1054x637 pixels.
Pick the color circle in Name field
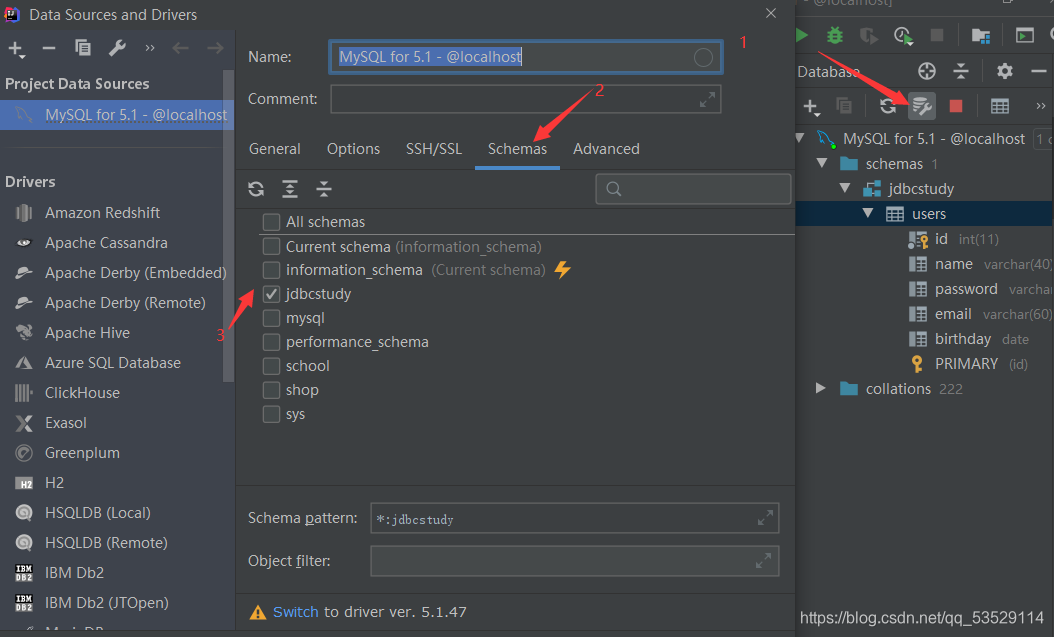(703, 57)
